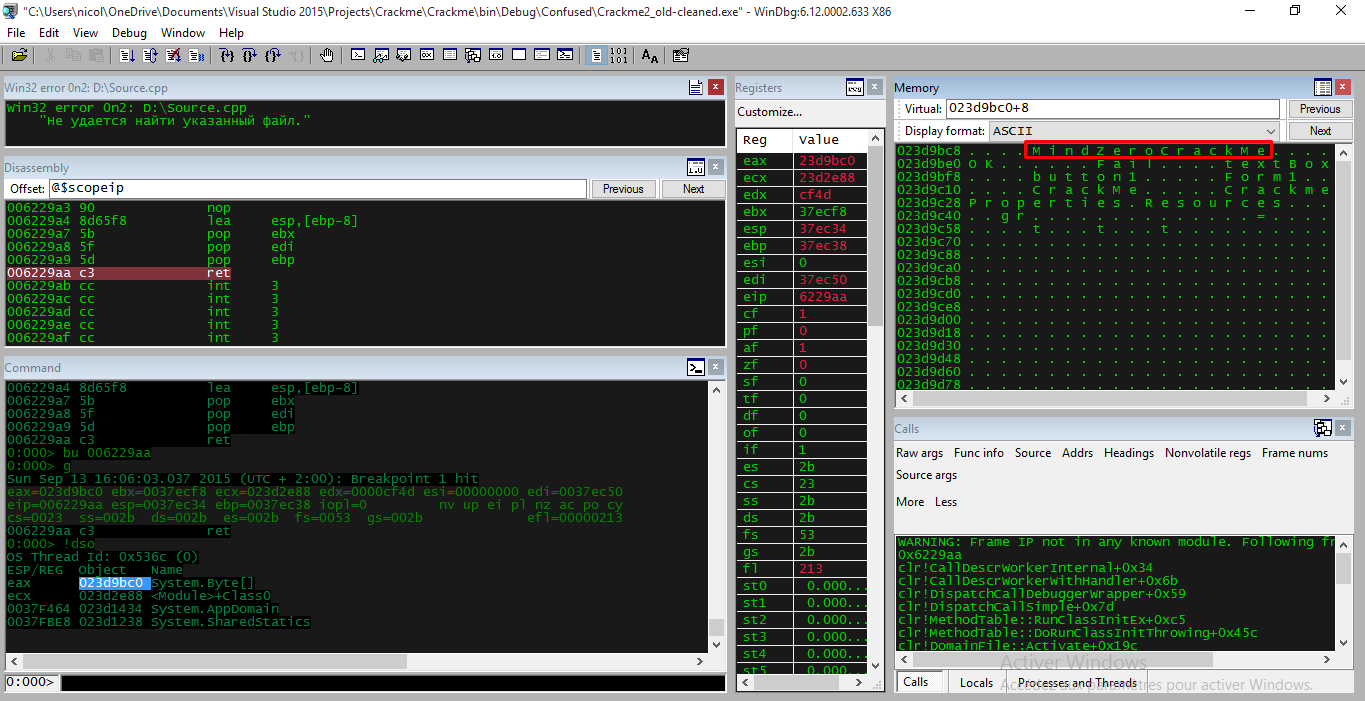Open the Call Stack window via toolbar icon
This screenshot has height=701, width=1365.
pos(473,56)
